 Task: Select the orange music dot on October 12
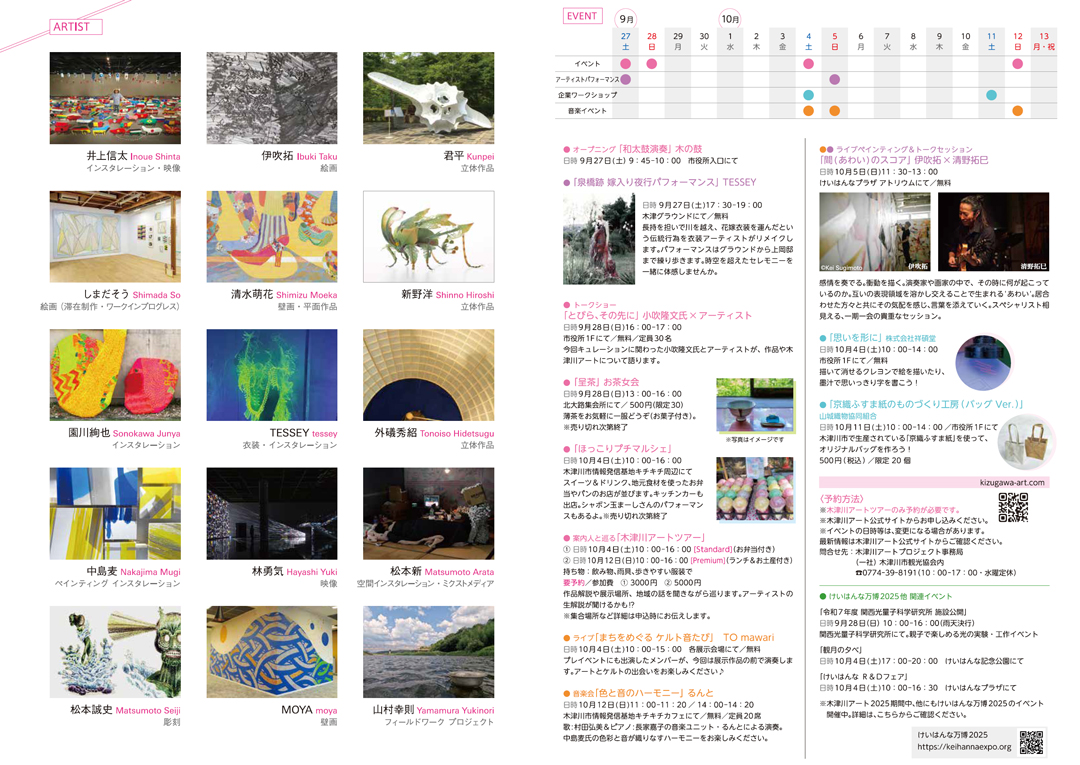coord(1017,111)
